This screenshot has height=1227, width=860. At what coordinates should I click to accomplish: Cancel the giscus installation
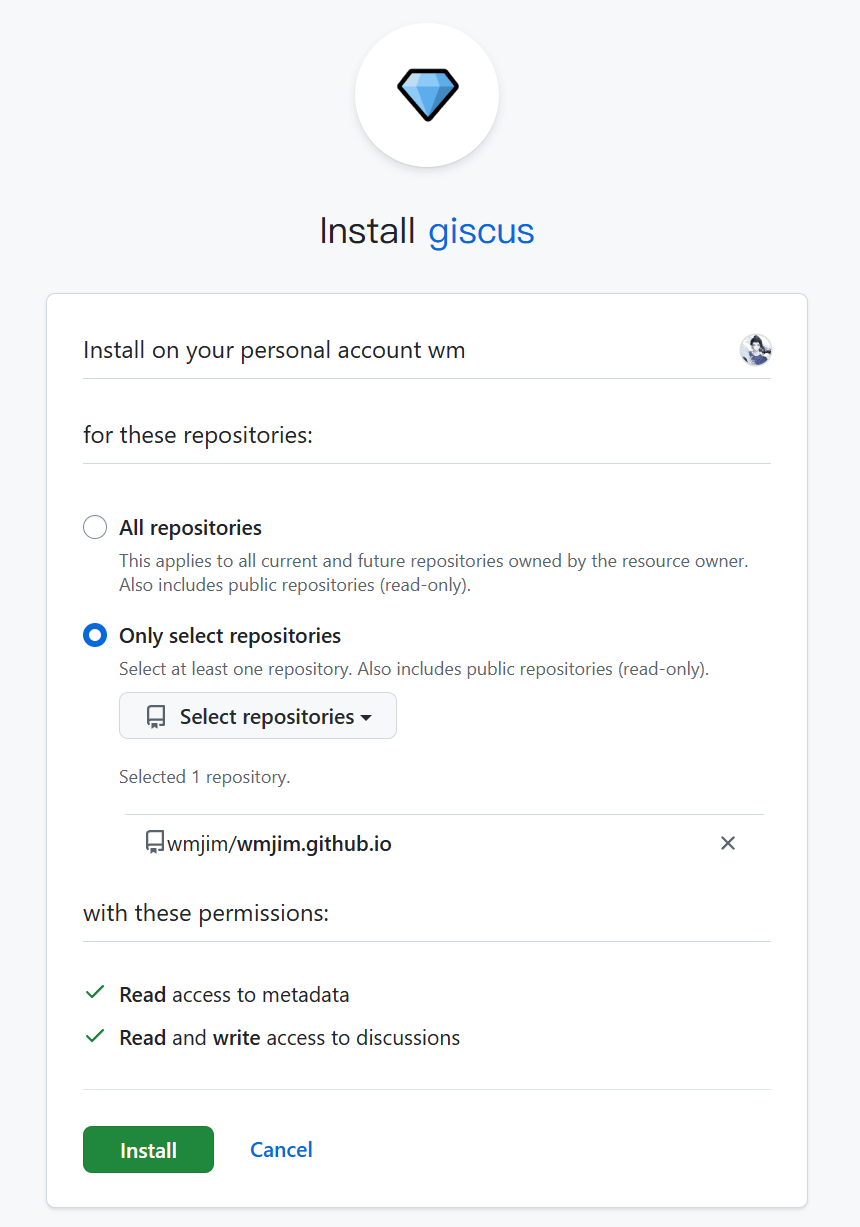point(281,1149)
